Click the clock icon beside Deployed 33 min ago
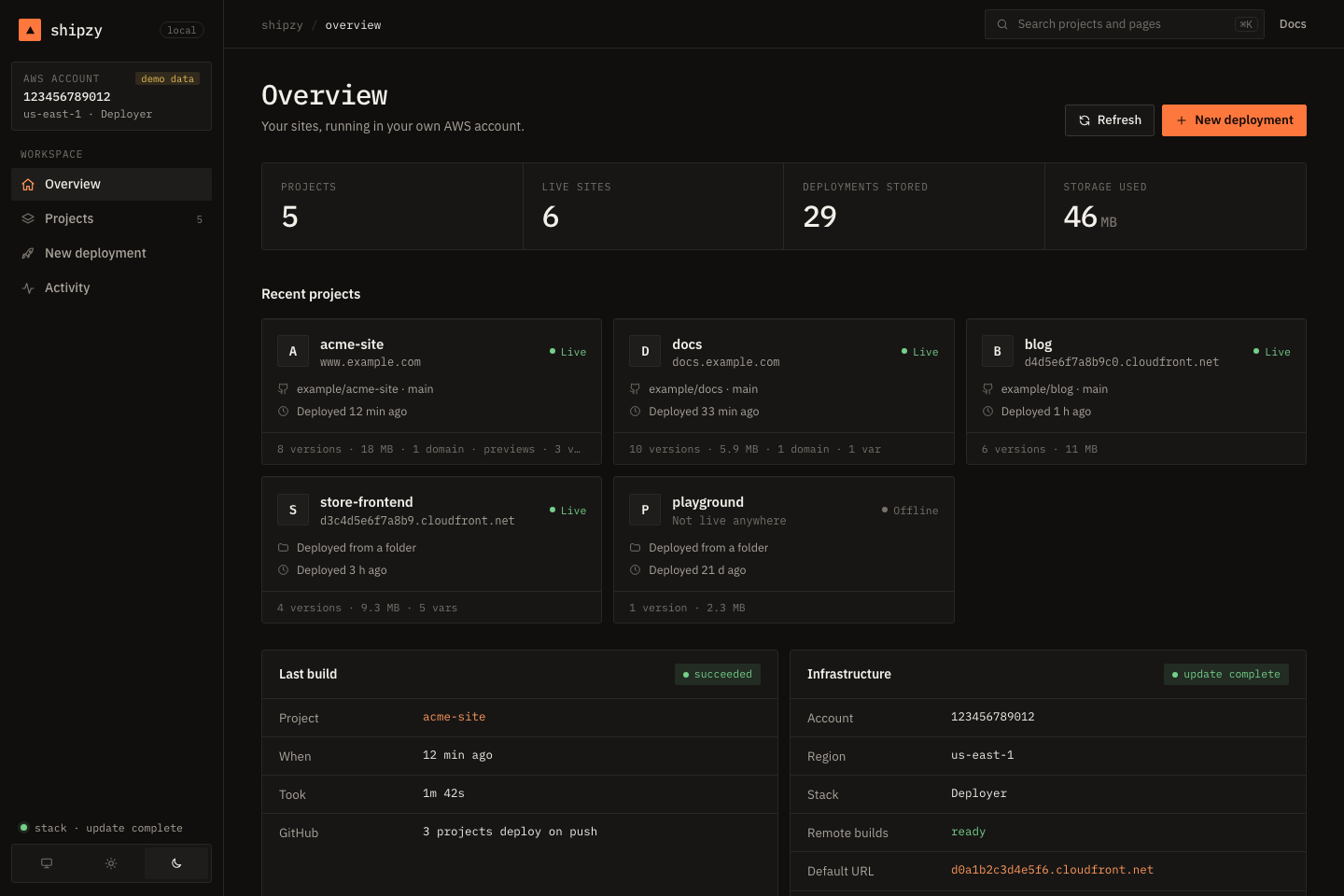The image size is (1344, 896). tap(635, 412)
